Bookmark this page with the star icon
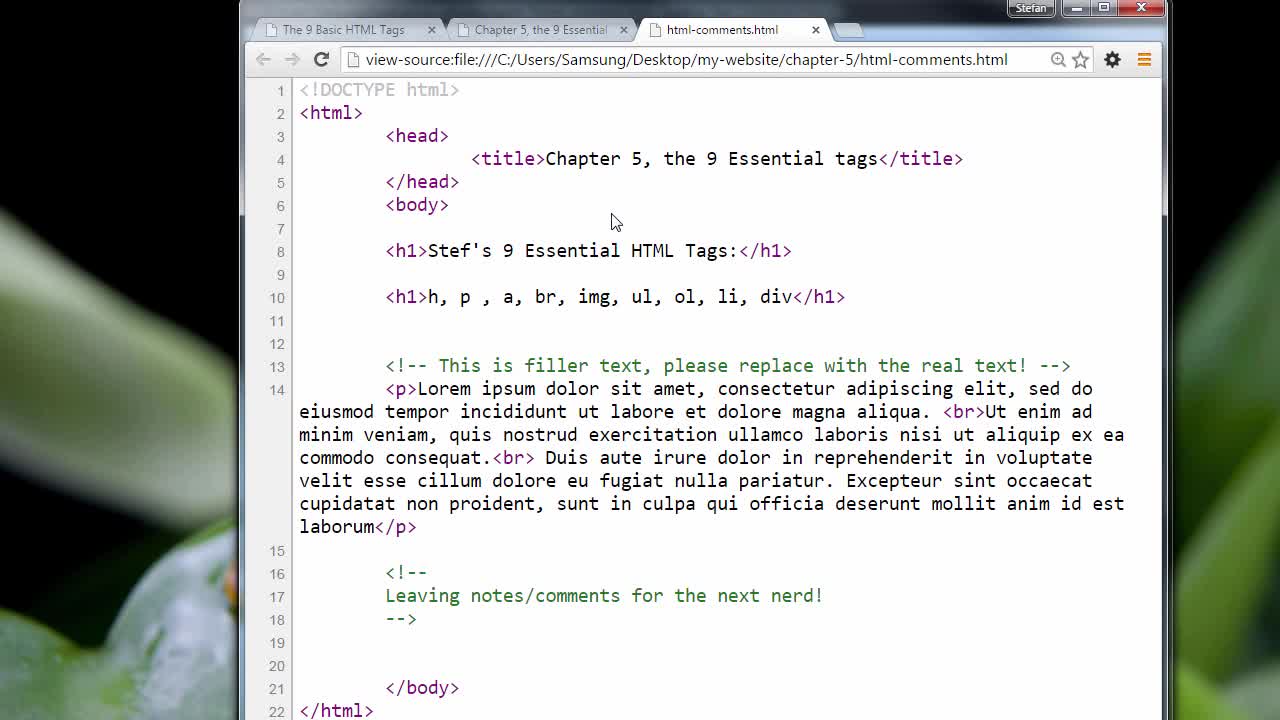The width and height of the screenshot is (1280, 720). (1081, 60)
